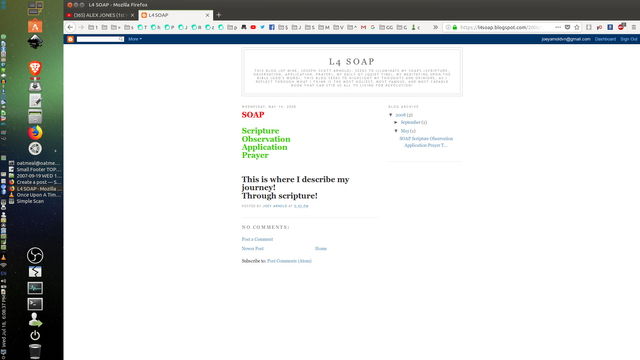Open bookmark folder labeled M
This screenshot has width=640, height=360.
[x=324, y=27]
